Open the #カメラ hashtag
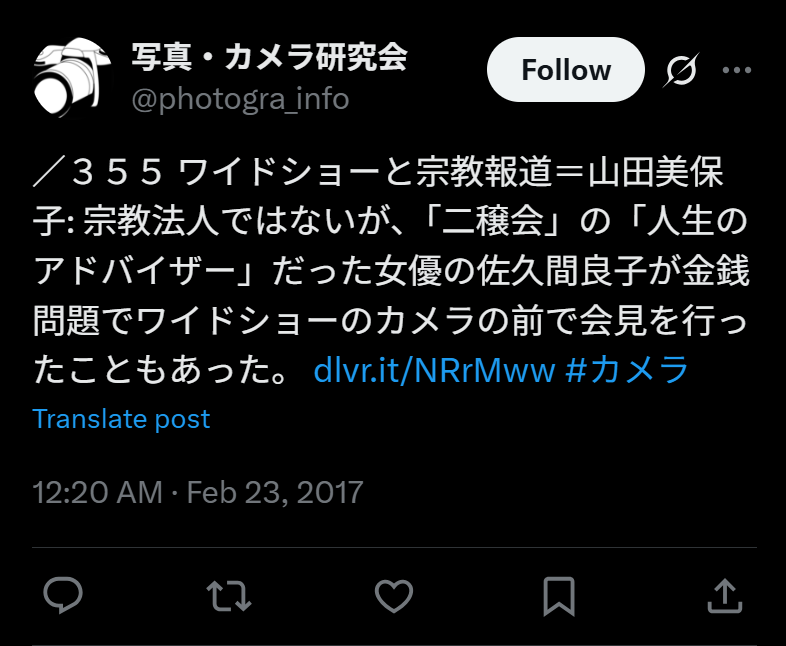 click(x=627, y=370)
